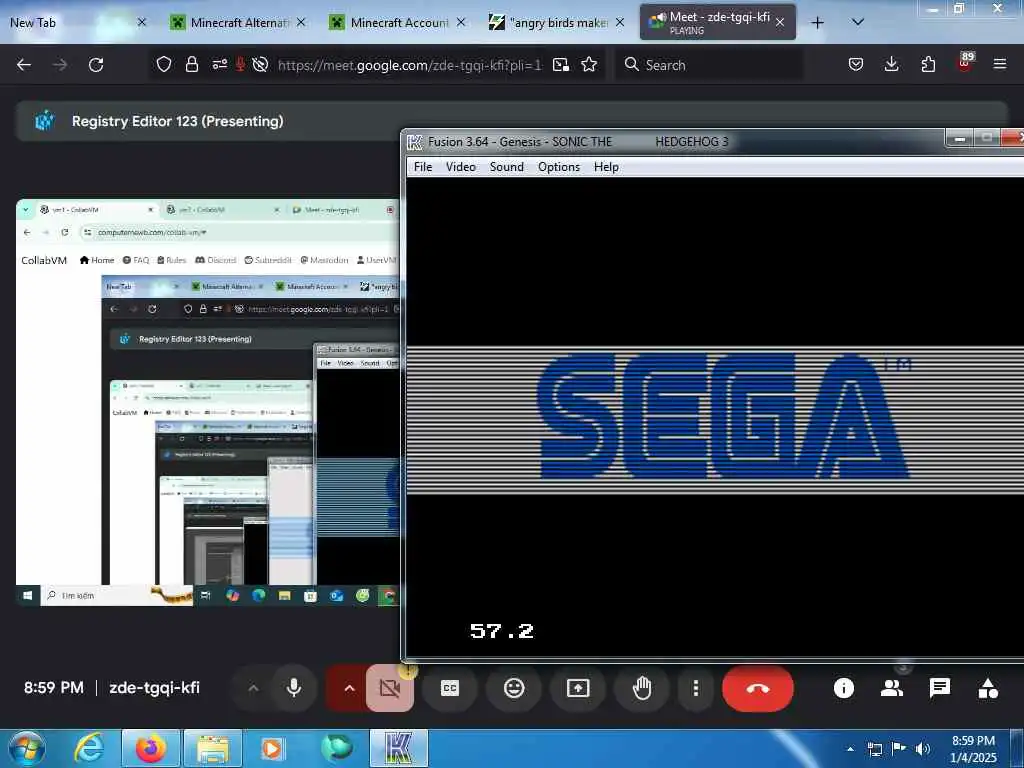
Task: Open Windows Media Player in the taskbar
Action: (x=271, y=748)
